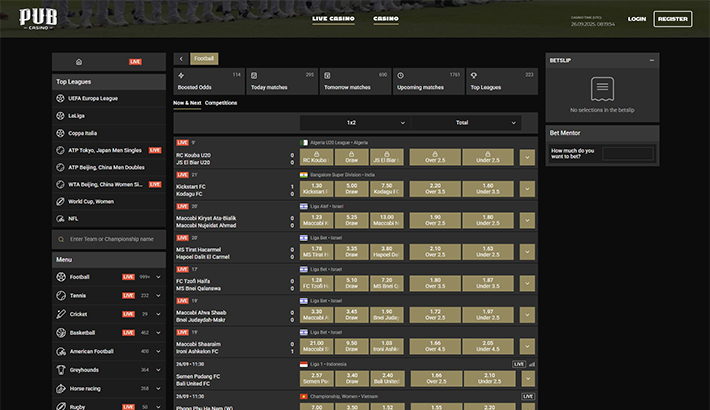This screenshot has width=710, height=410.
Task: Open the Total market dropdown
Action: click(469, 123)
